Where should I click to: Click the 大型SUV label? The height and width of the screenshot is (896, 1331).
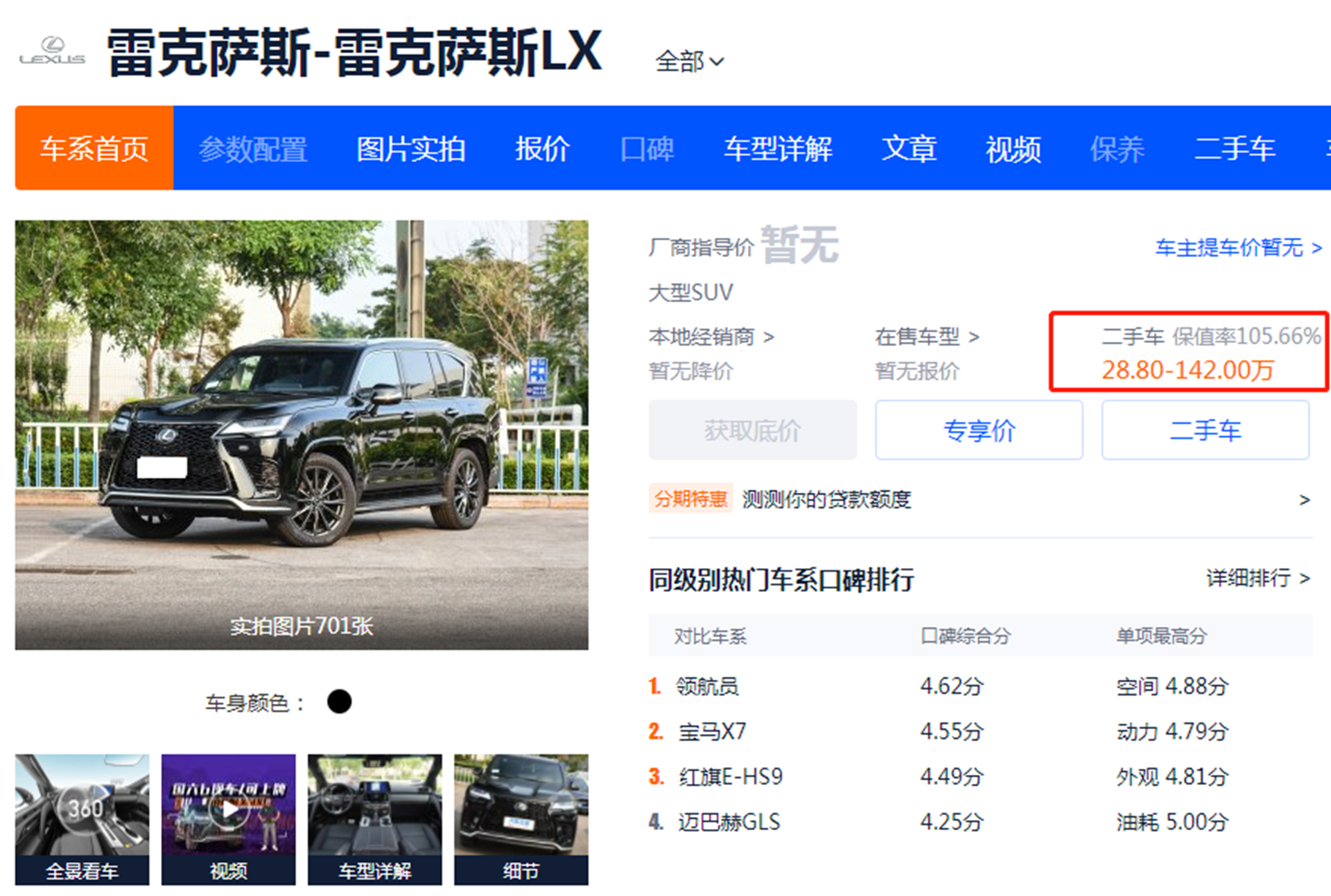pyautogui.click(x=690, y=292)
